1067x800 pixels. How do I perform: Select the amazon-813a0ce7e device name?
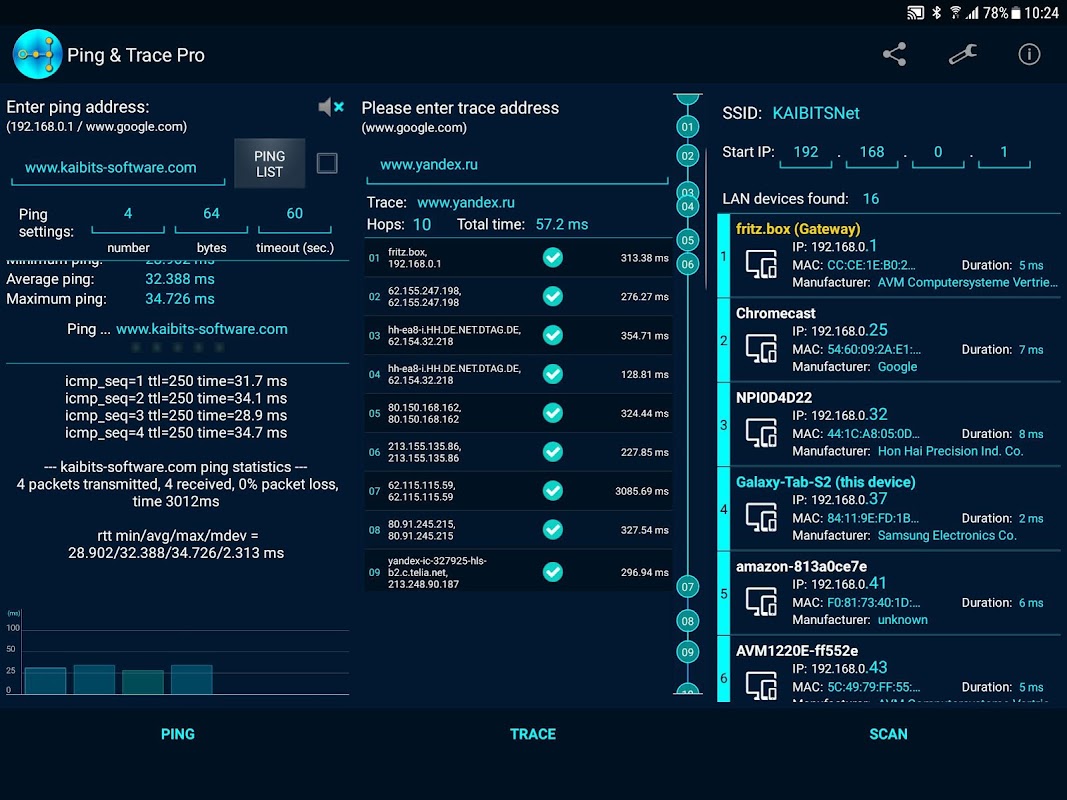(x=801, y=567)
